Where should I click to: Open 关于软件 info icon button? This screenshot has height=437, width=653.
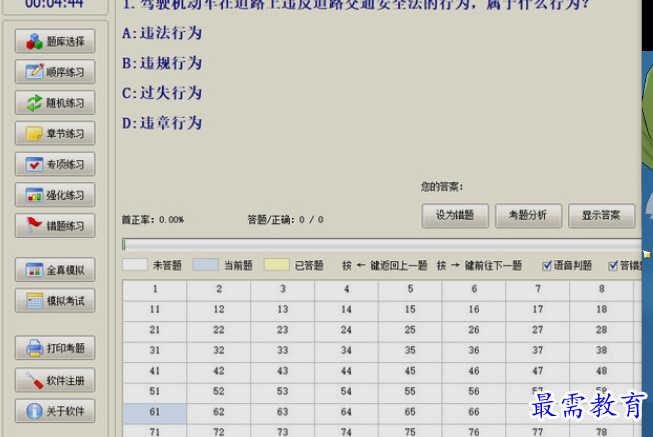(x=55, y=411)
